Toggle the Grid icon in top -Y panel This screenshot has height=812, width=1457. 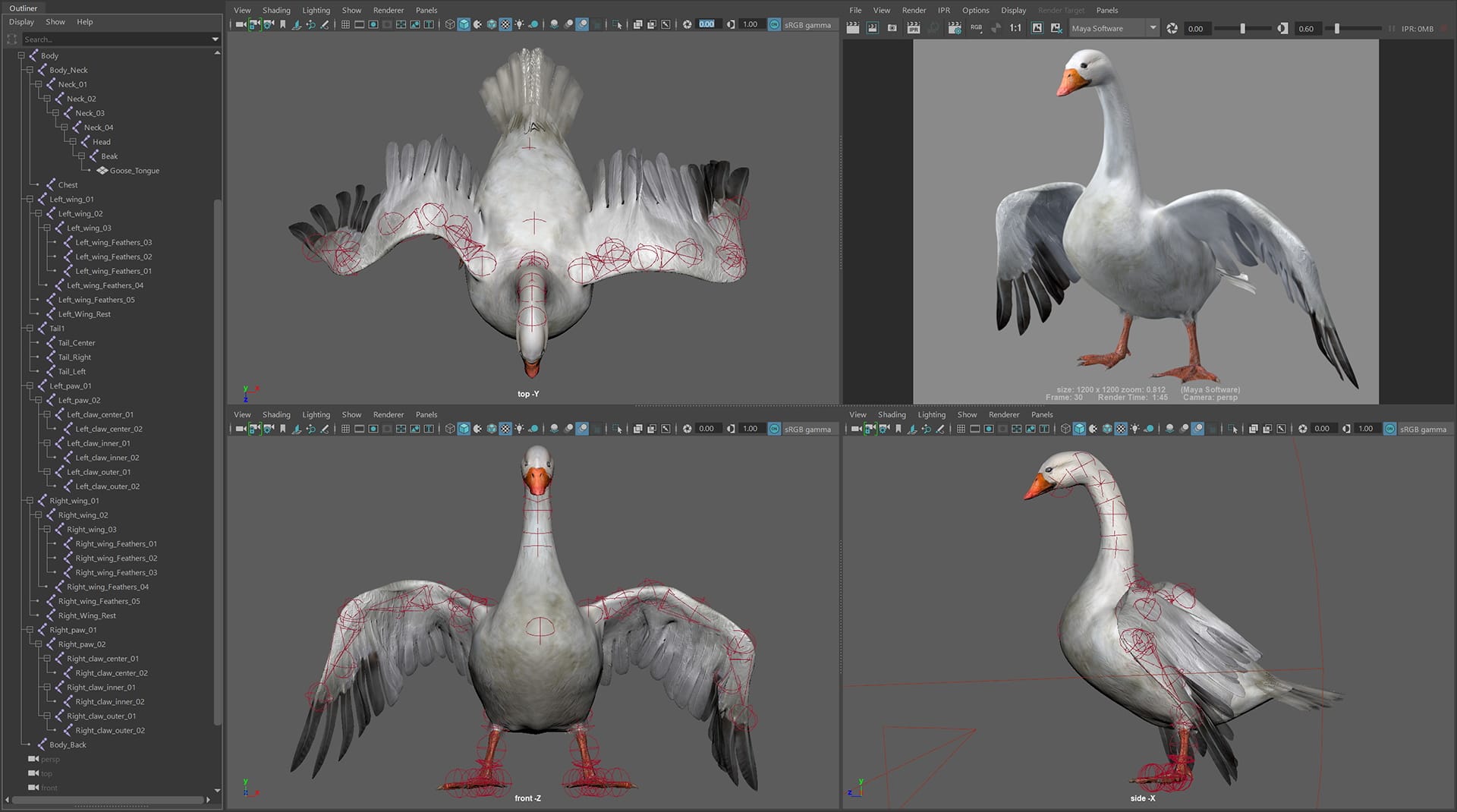(x=345, y=24)
